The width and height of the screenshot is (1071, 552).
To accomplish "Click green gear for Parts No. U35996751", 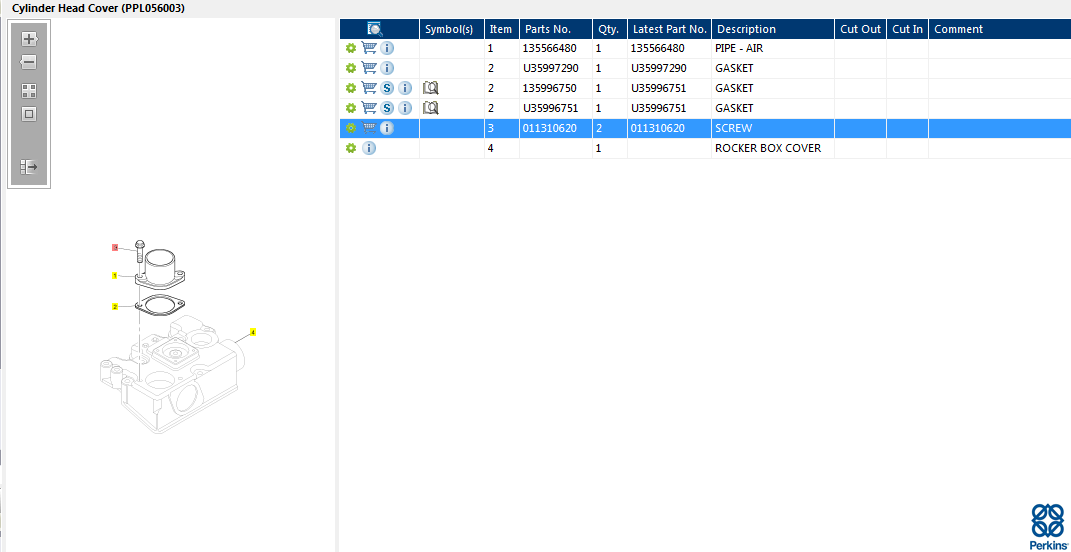I will tap(351, 108).
